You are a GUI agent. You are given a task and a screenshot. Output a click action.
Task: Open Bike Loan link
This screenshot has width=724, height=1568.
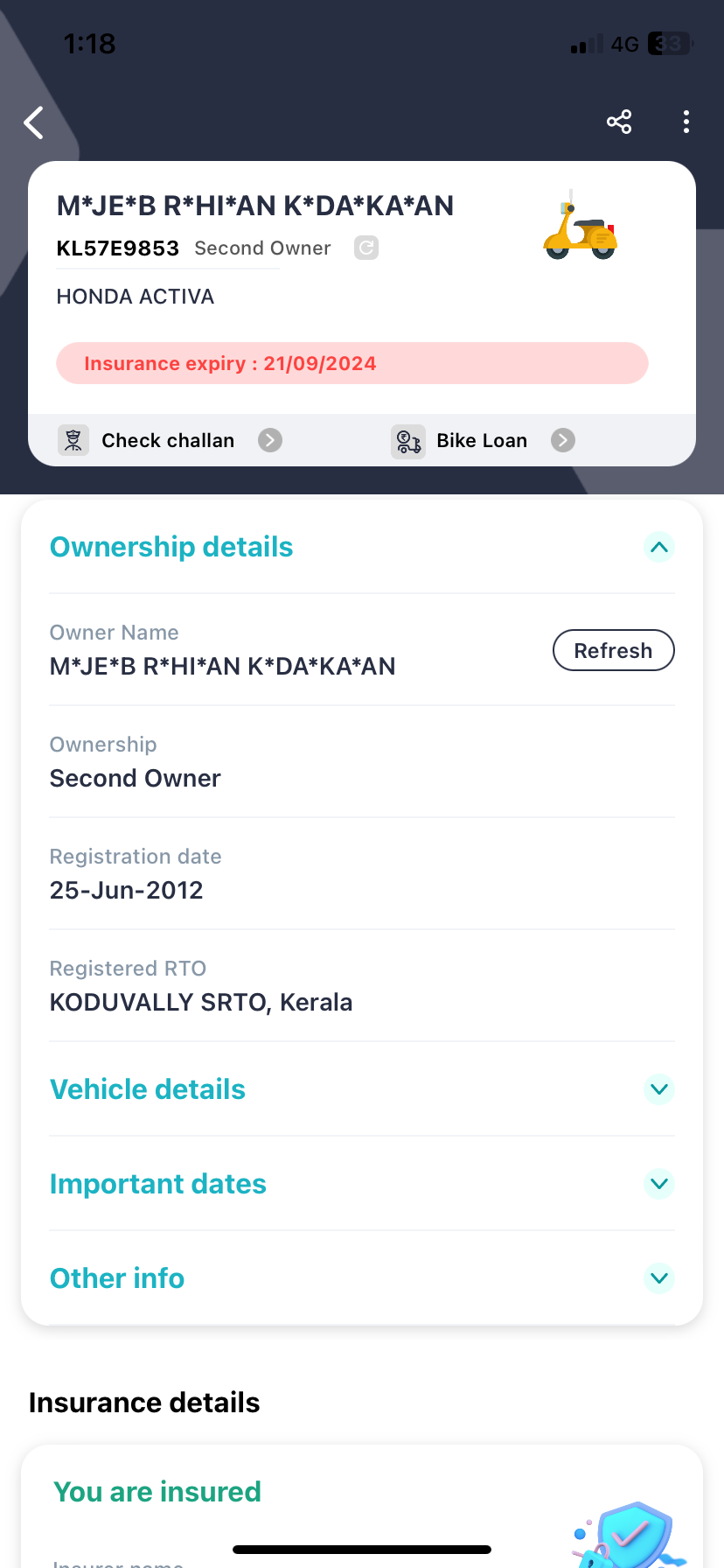click(x=482, y=440)
